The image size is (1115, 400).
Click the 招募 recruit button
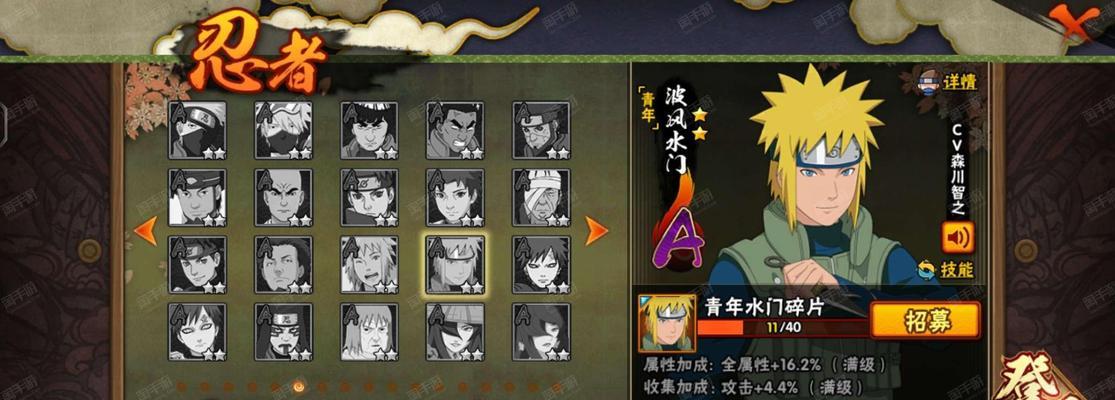[926, 320]
